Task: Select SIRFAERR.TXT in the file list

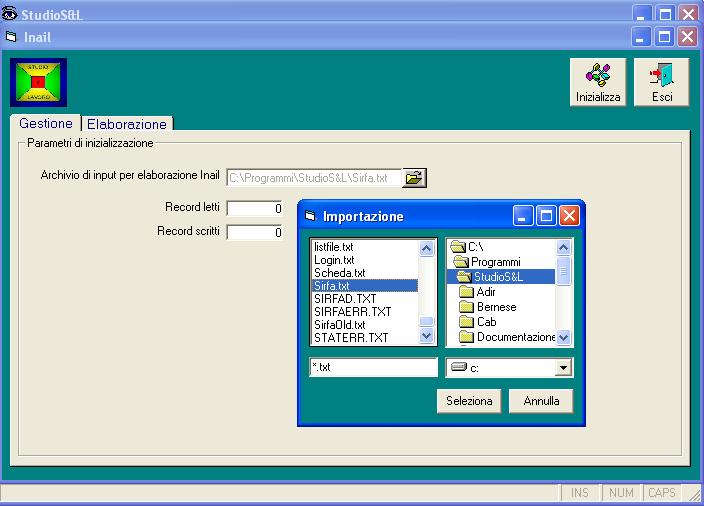Action: [365, 312]
